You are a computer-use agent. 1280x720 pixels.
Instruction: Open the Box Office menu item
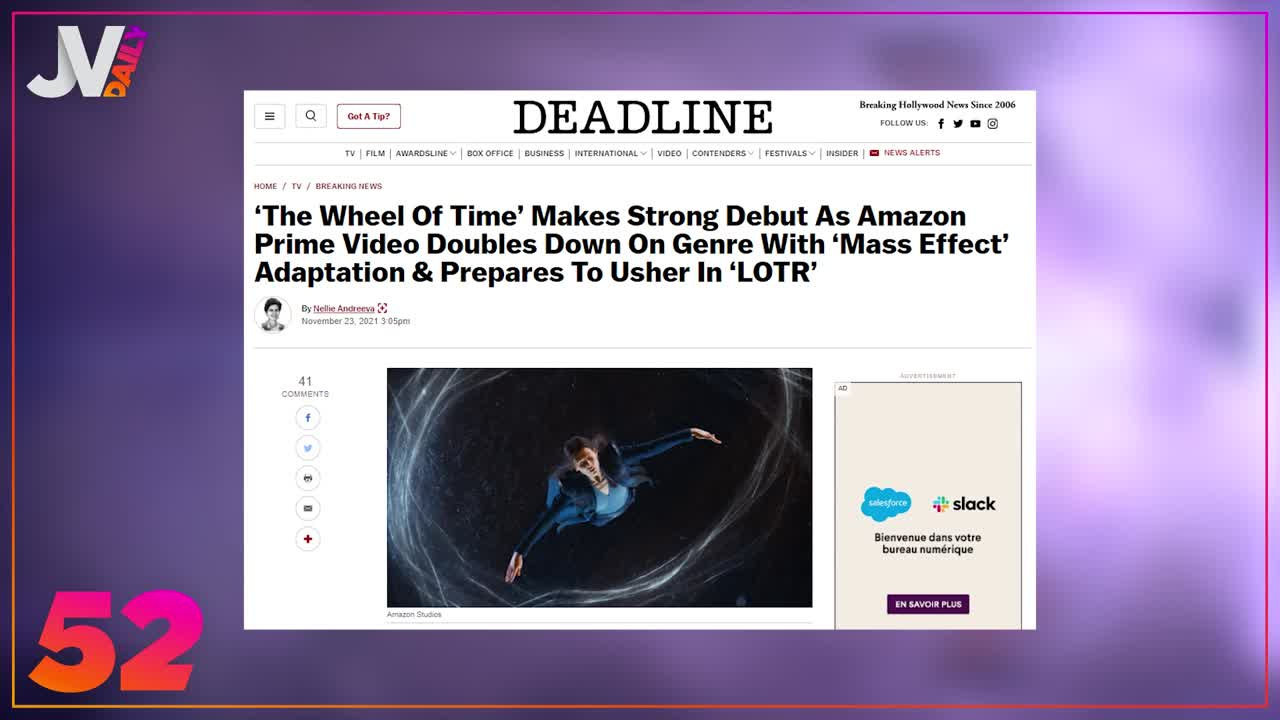click(x=490, y=154)
